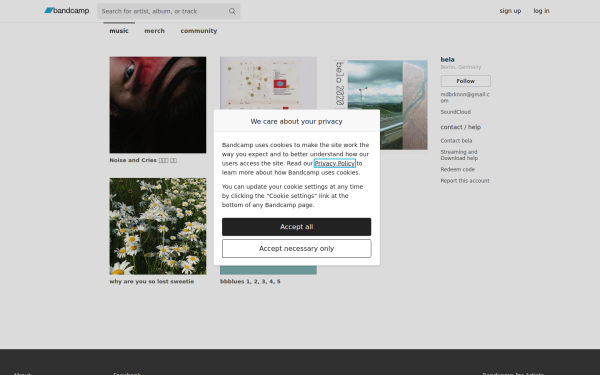Open the diagram-style album cover with red box
The width and height of the screenshot is (600, 375).
pos(268,83)
